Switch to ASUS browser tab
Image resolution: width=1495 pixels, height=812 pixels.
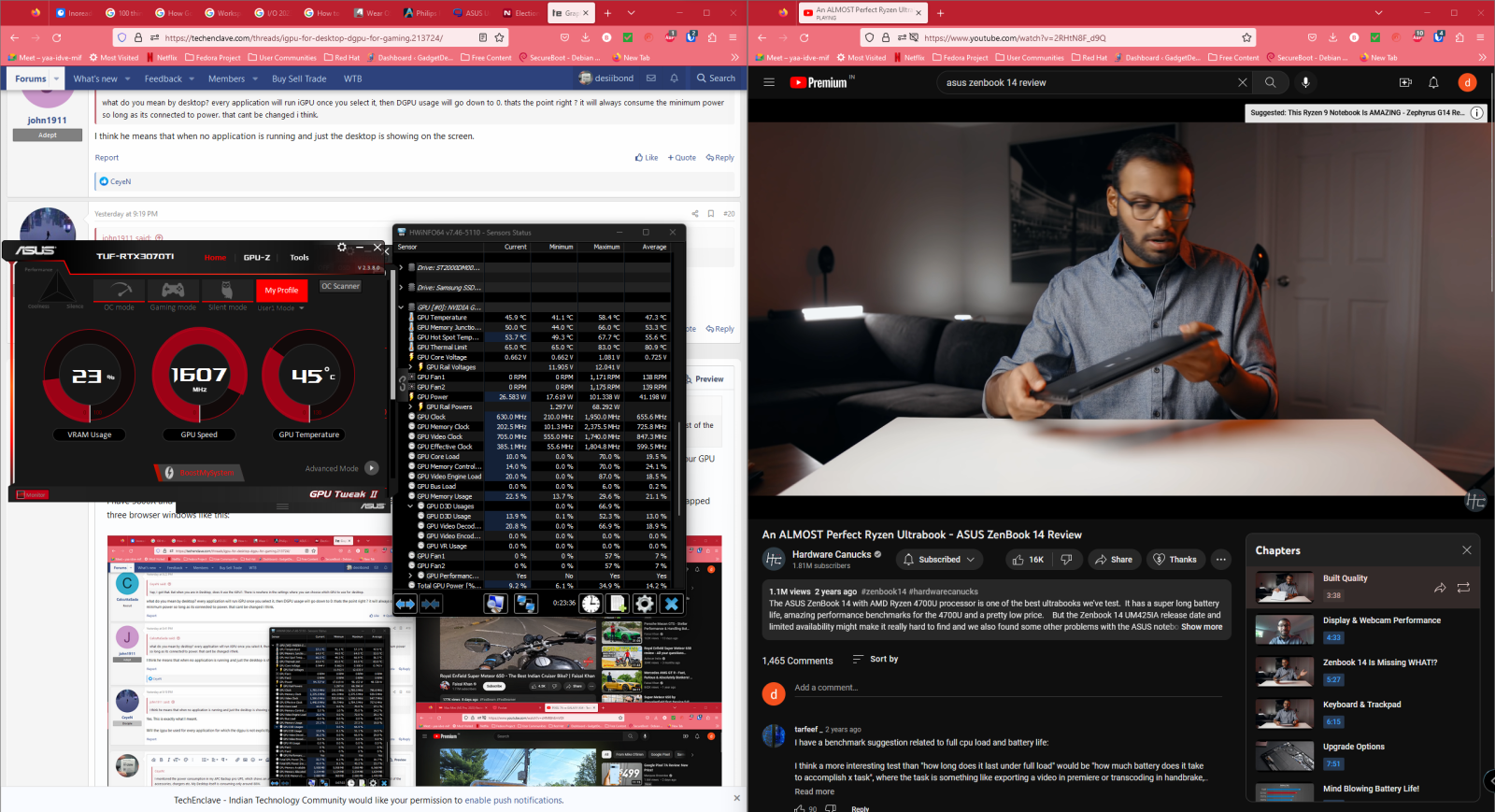(471, 13)
